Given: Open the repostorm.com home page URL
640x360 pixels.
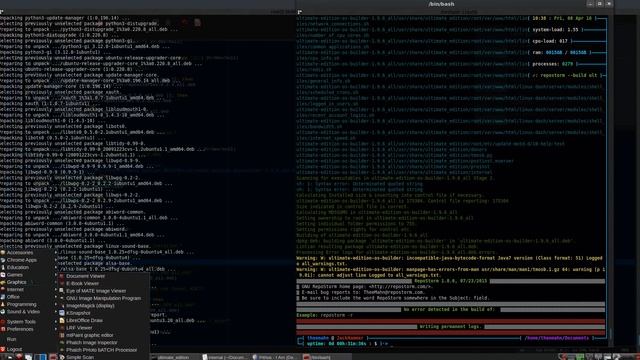Looking at the screenshot, I should pyautogui.click(x=399, y=287).
